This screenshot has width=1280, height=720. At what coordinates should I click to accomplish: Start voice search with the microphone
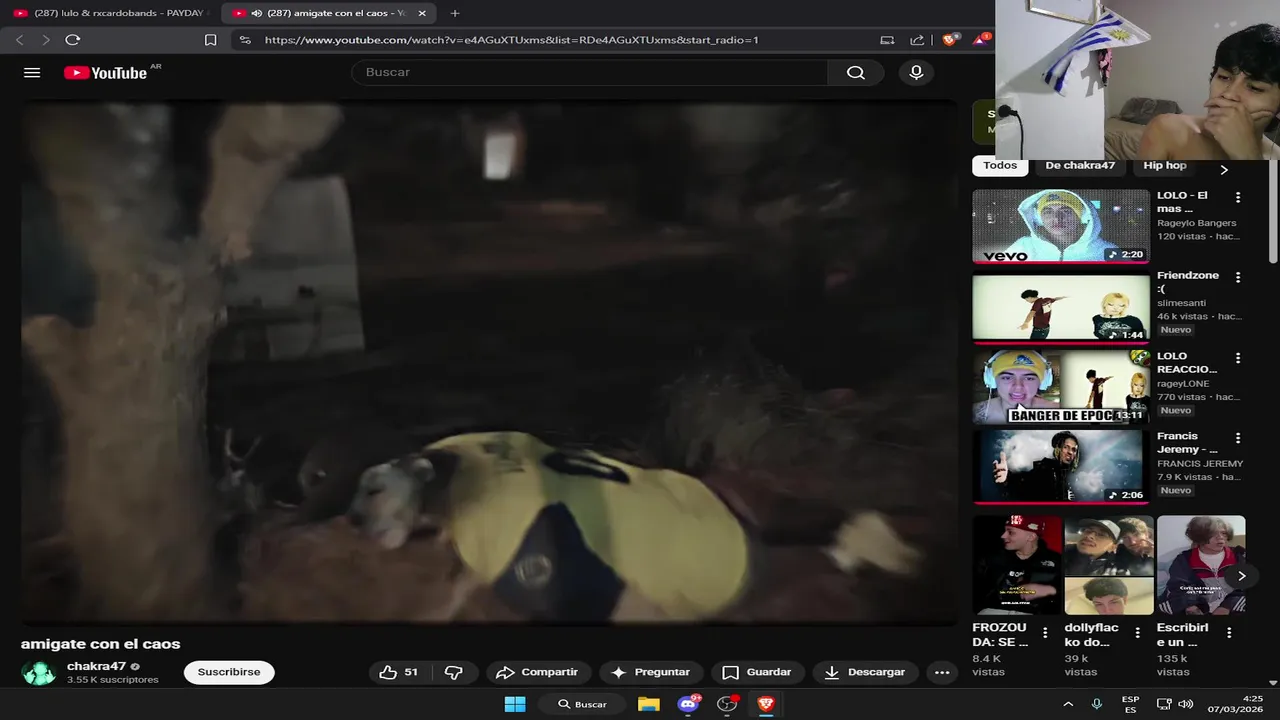(916, 72)
